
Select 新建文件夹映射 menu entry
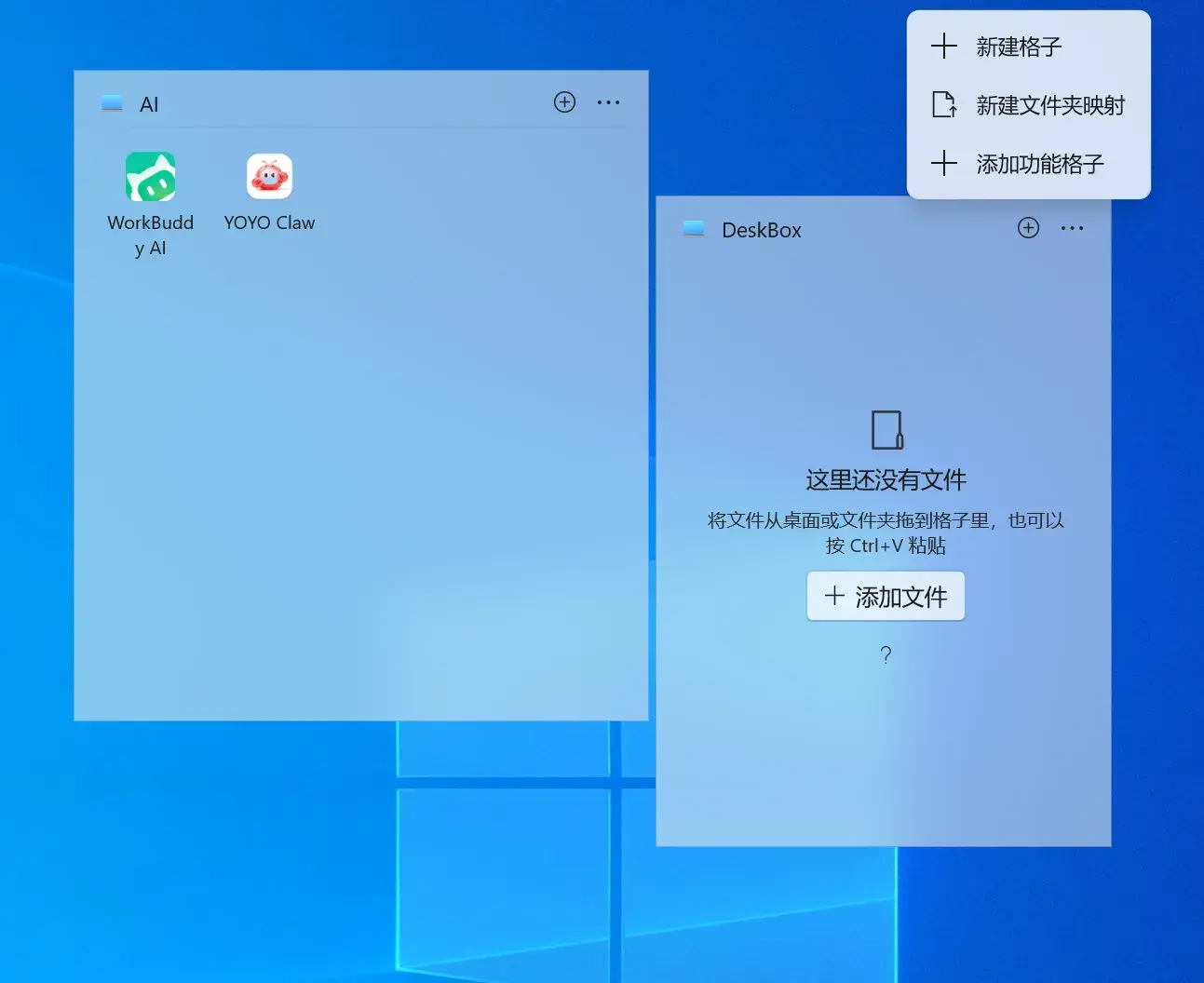[1029, 105]
